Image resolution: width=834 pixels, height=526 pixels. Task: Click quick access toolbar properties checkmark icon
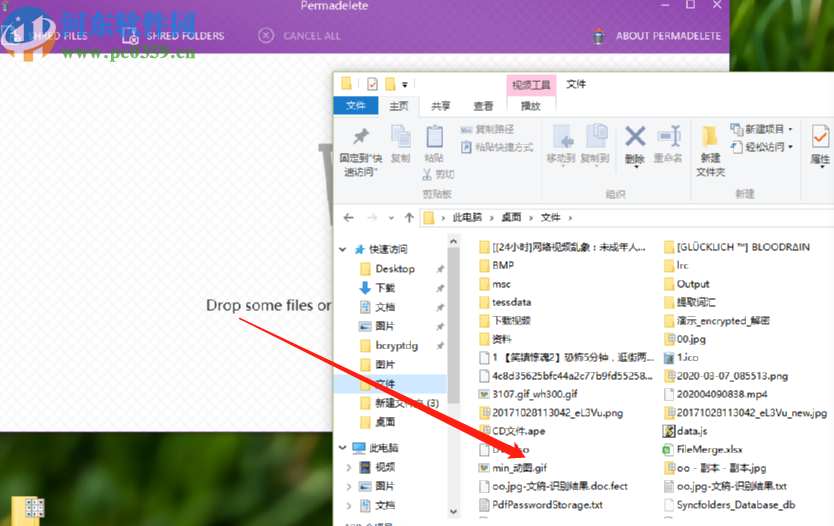(372, 84)
